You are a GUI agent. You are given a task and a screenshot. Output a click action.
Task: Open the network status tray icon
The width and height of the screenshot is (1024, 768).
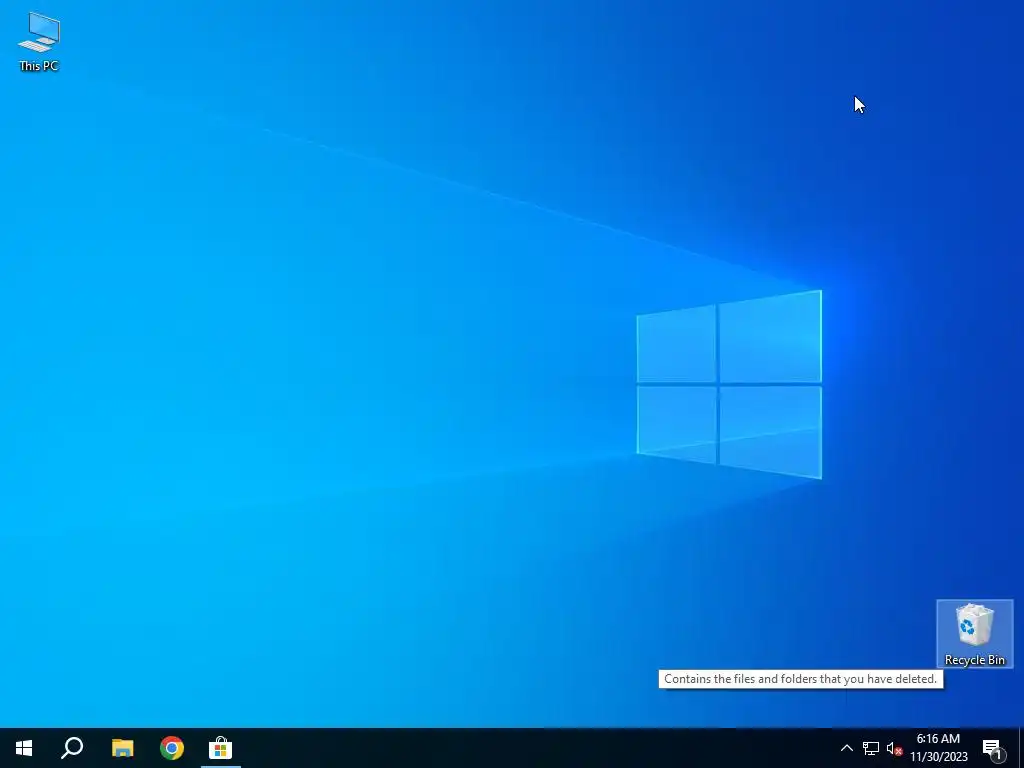point(871,748)
